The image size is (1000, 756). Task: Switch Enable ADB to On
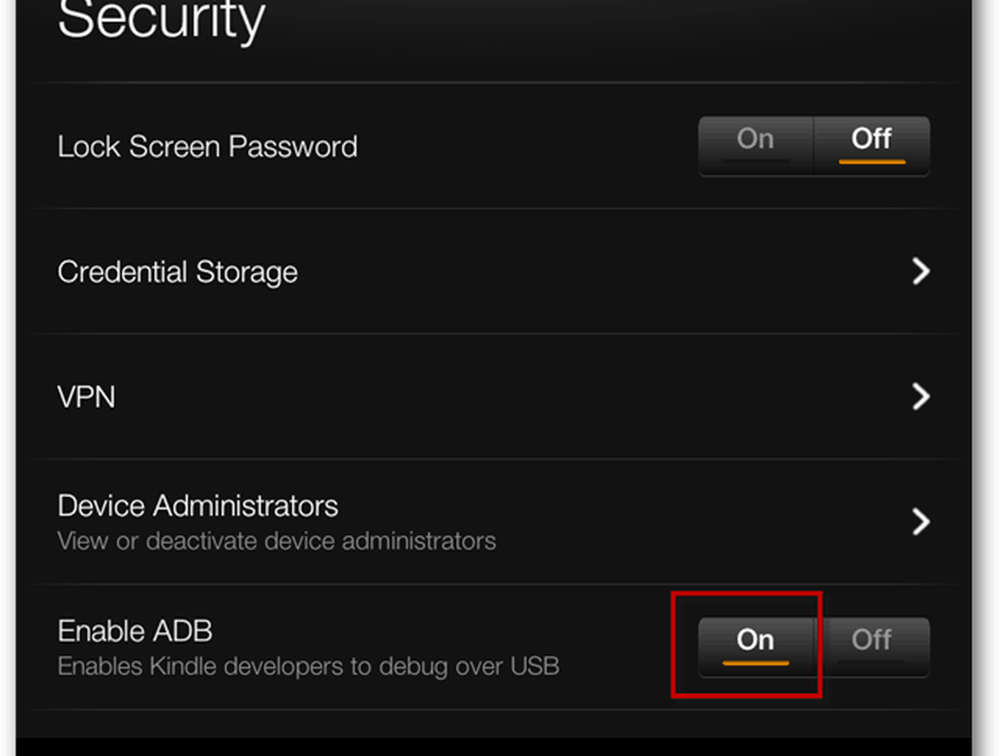(x=755, y=640)
